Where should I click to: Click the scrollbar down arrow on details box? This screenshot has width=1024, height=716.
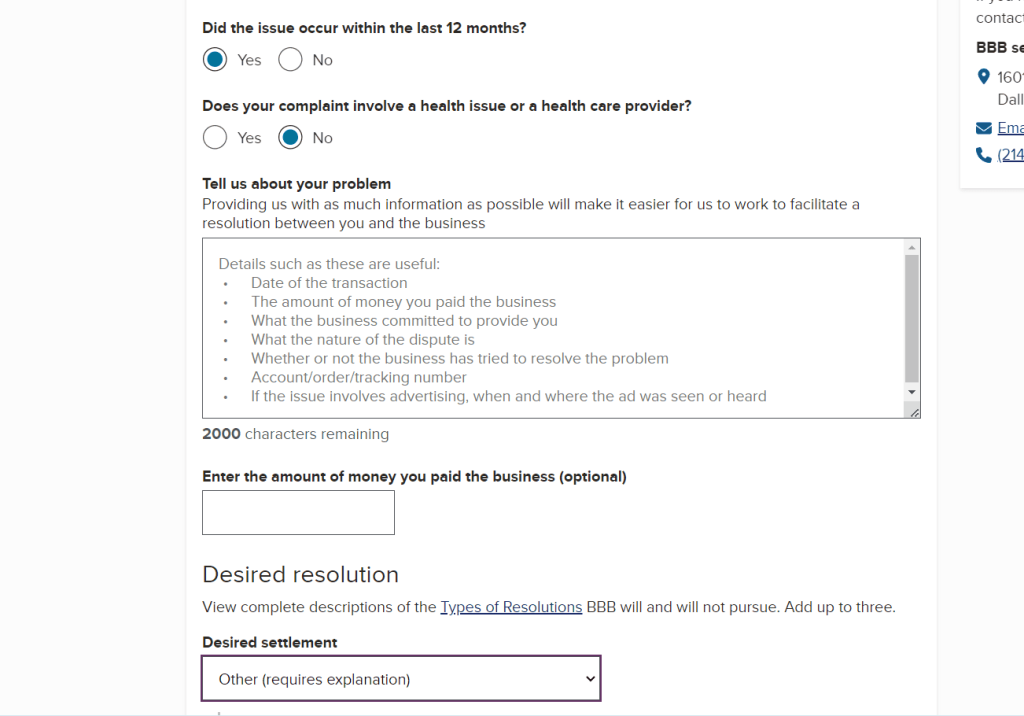coord(912,390)
